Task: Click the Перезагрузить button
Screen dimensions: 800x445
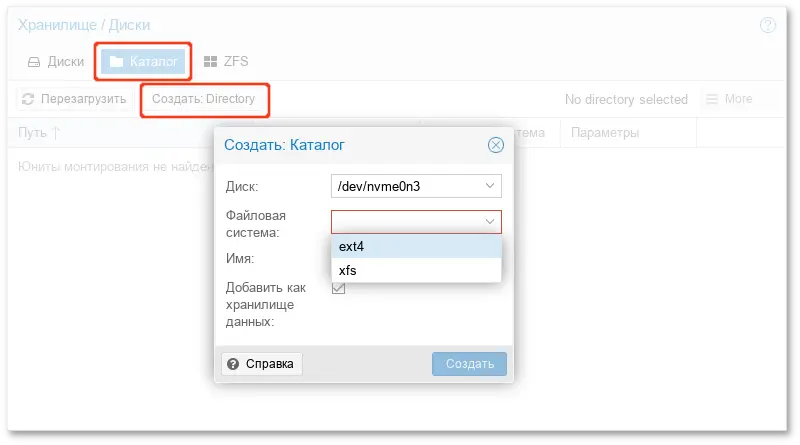Action: point(74,99)
